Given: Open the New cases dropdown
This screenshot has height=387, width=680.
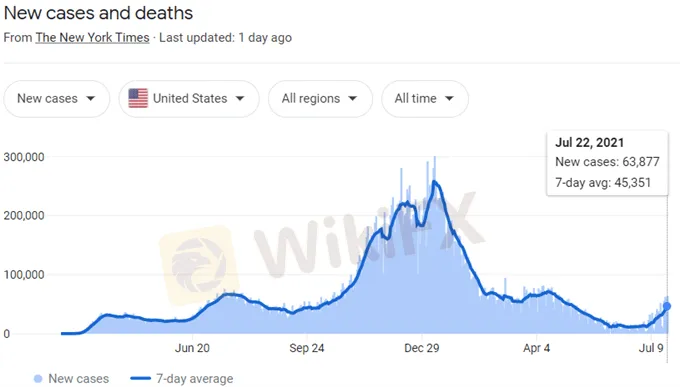Looking at the screenshot, I should point(56,99).
